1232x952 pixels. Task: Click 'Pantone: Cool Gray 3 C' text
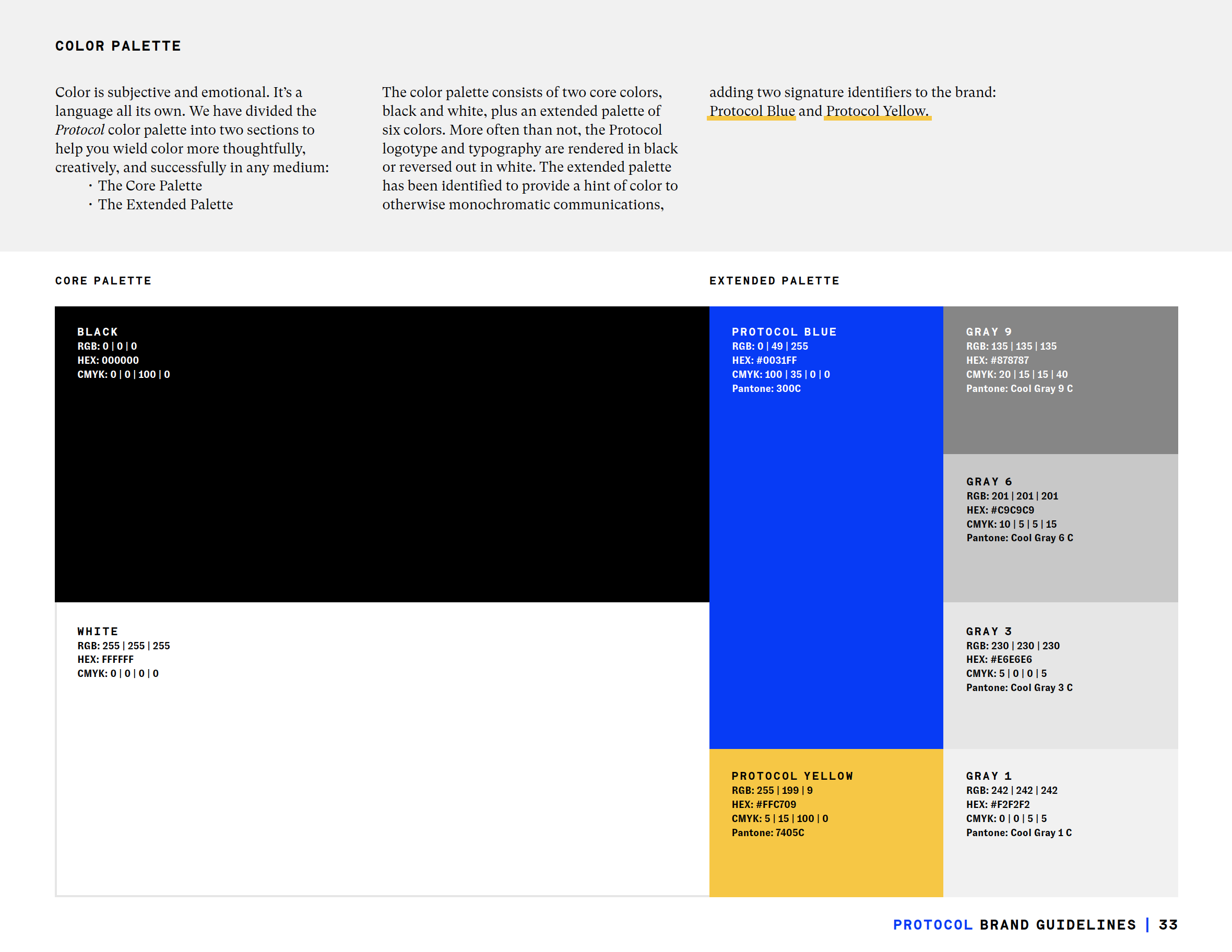pos(1020,687)
